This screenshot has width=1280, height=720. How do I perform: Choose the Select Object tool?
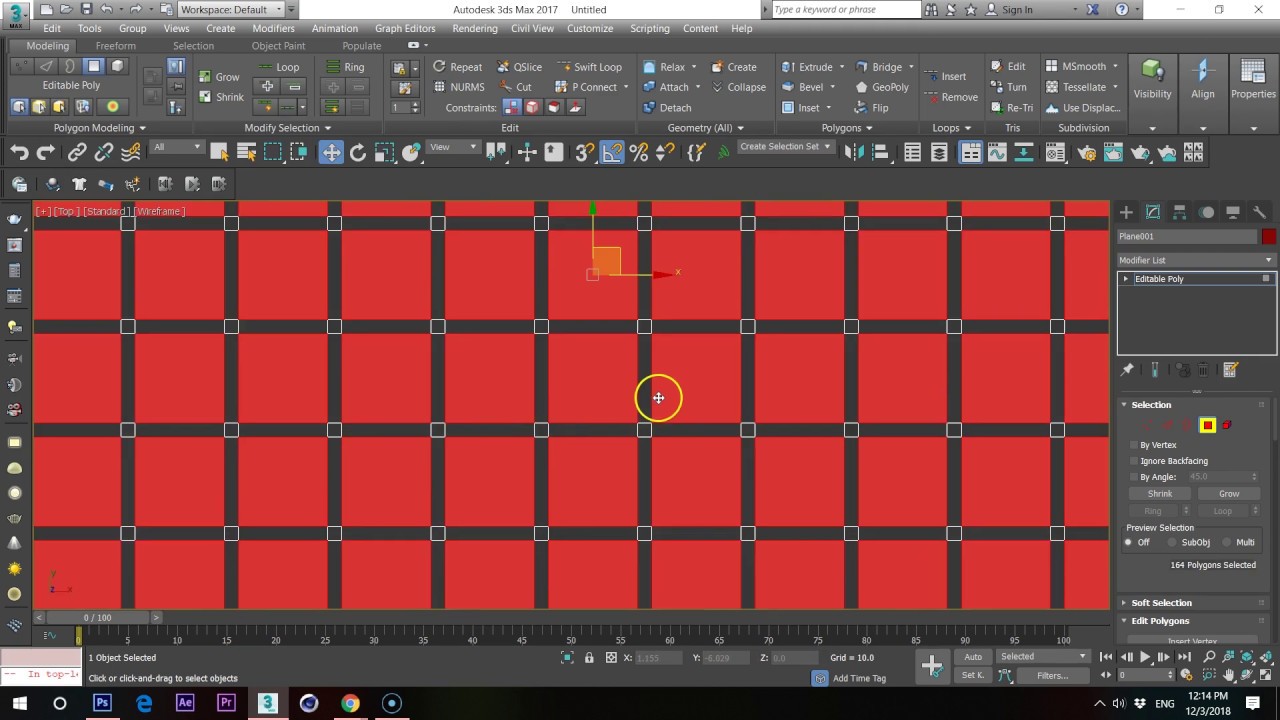219,152
